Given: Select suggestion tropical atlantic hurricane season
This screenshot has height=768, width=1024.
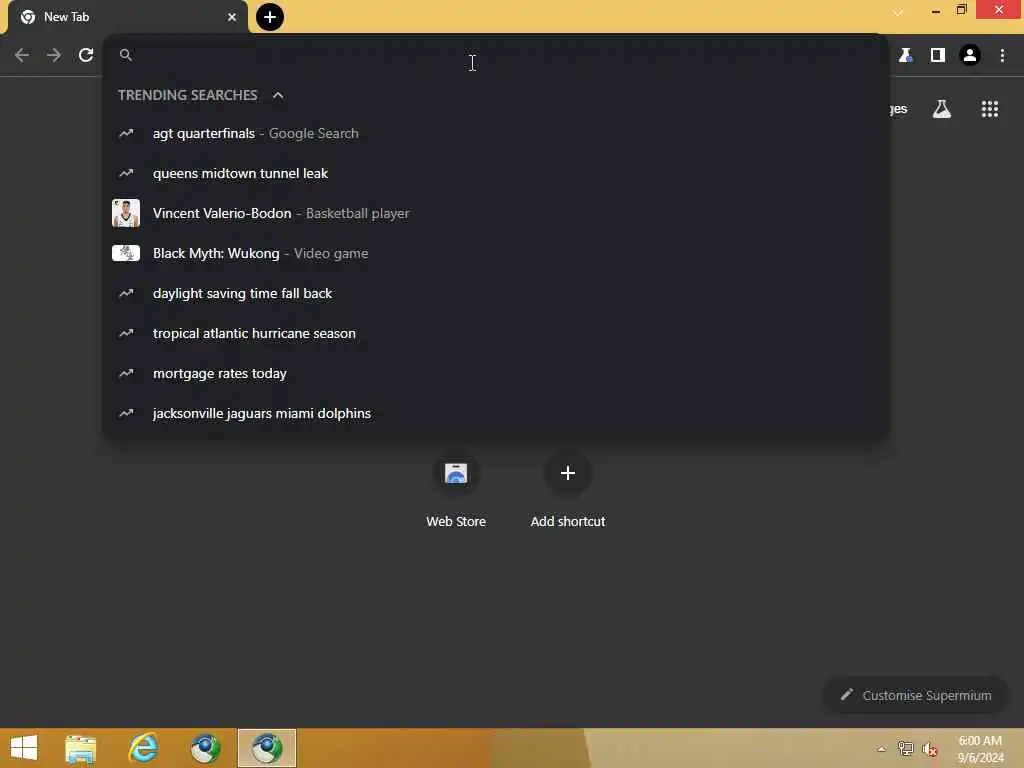Looking at the screenshot, I should [496, 333].
